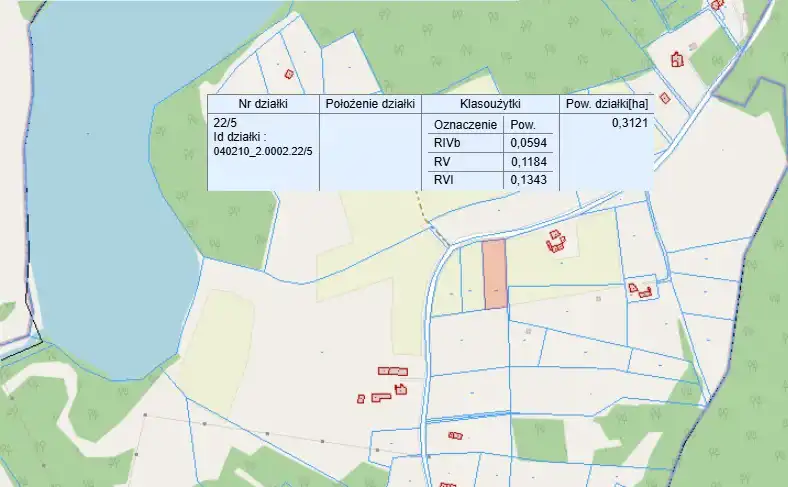Viewport: 788px width, 487px height.
Task: Click the RVI land class entry
Action: click(442, 179)
